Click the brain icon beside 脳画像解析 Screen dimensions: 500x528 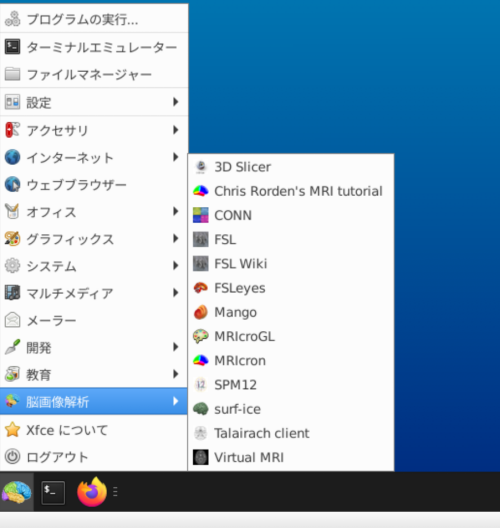12,401
